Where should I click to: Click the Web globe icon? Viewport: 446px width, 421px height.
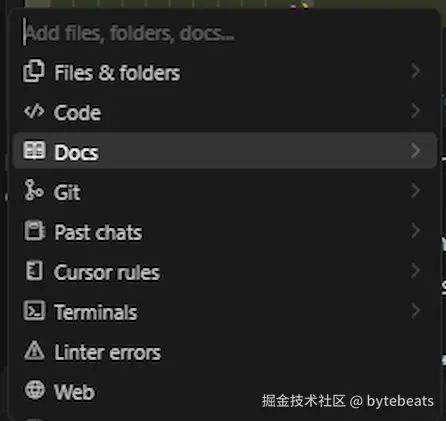pos(34,390)
